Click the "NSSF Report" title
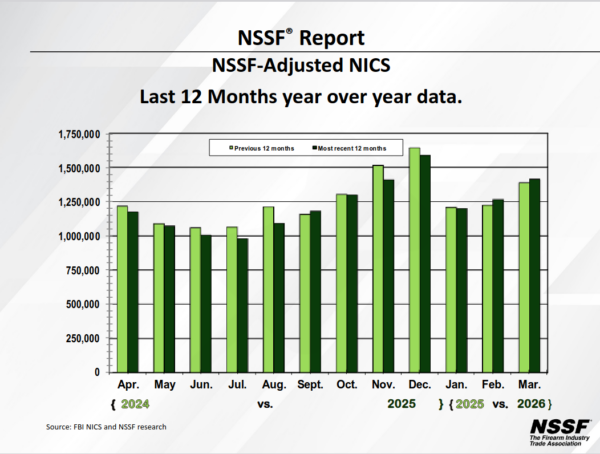Screen dimensions: 600x454 [301, 39]
